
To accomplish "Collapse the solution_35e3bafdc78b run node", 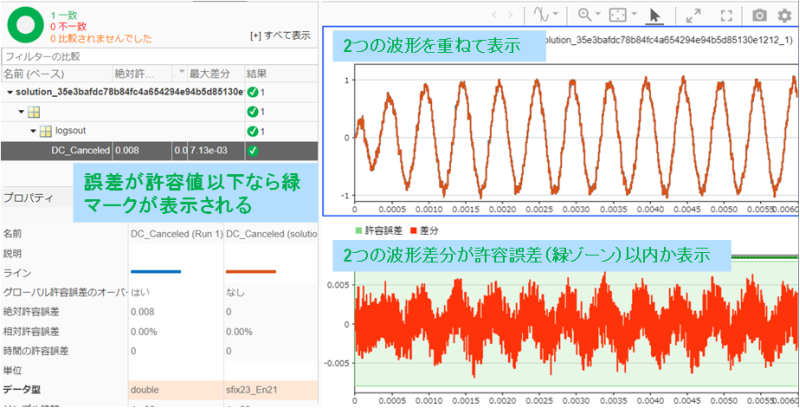I will pyautogui.click(x=10, y=92).
